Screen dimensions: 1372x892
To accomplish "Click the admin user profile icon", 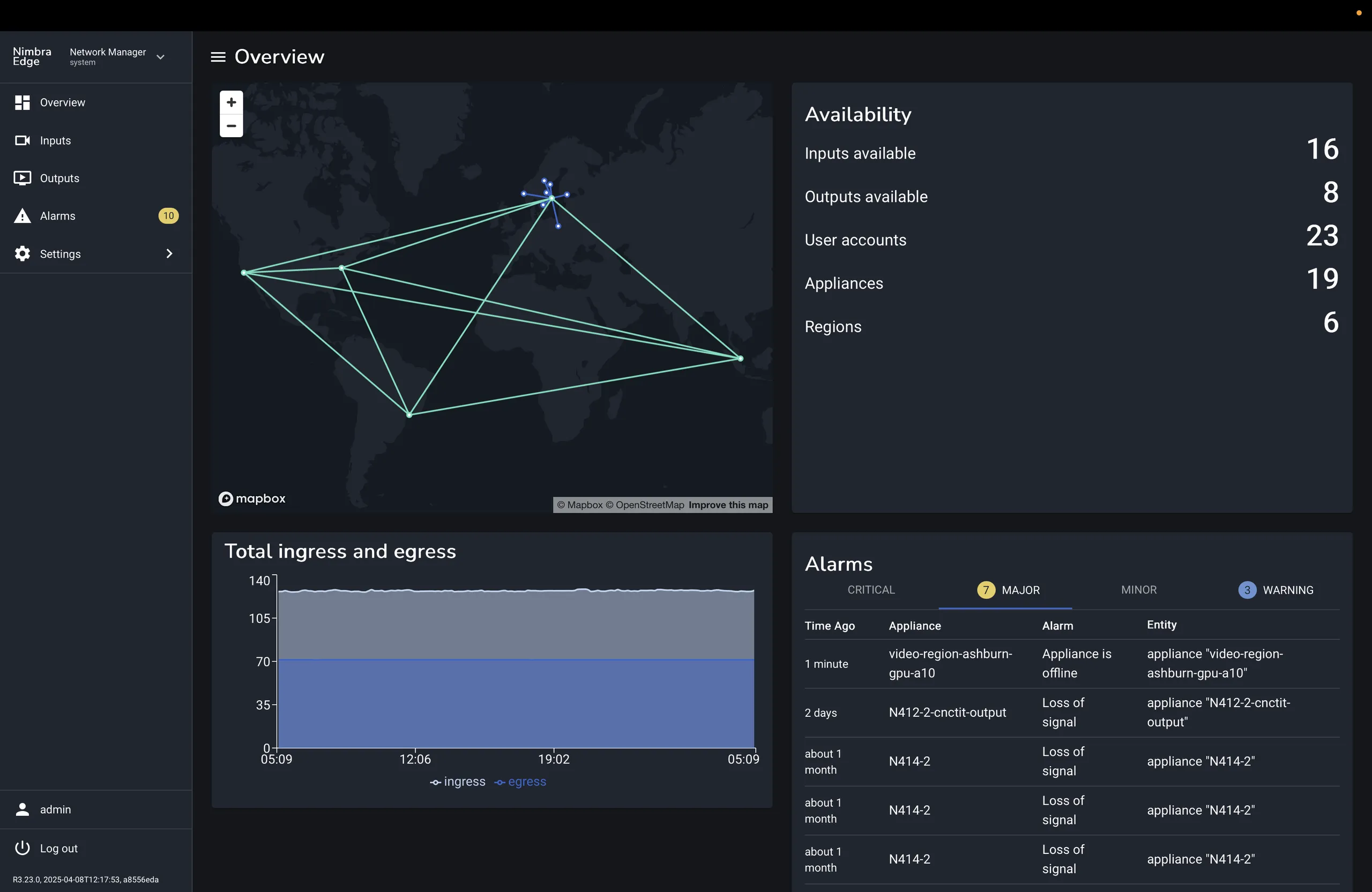I will click(x=22, y=809).
